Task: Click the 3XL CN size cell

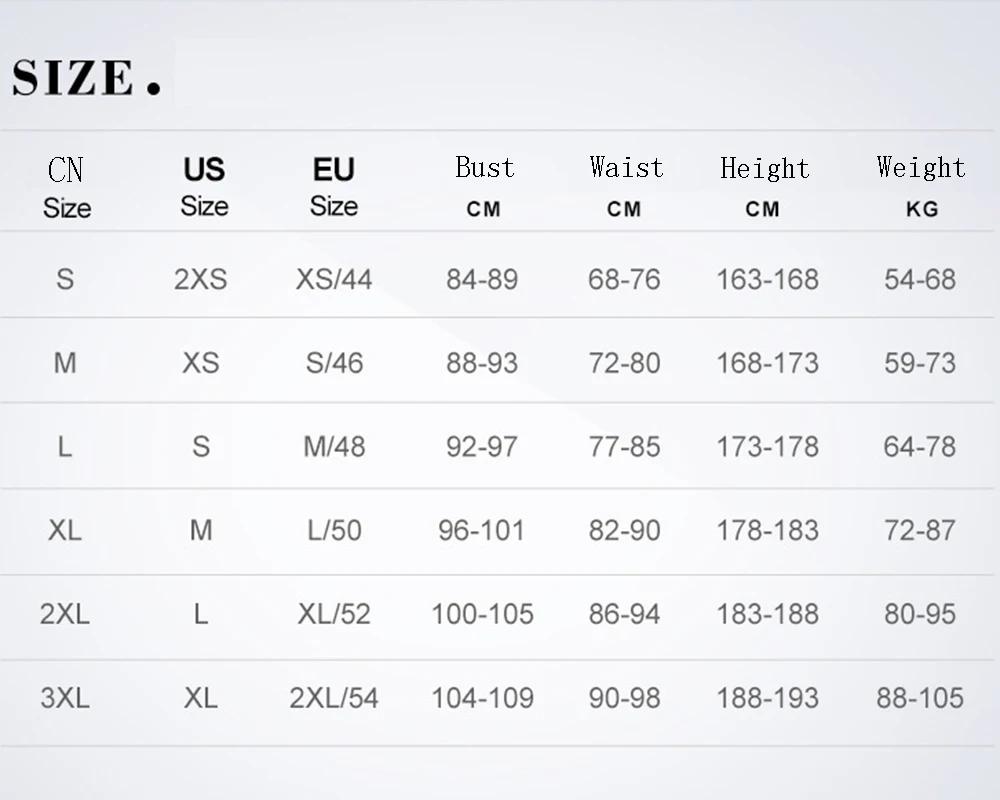Action: (x=65, y=698)
